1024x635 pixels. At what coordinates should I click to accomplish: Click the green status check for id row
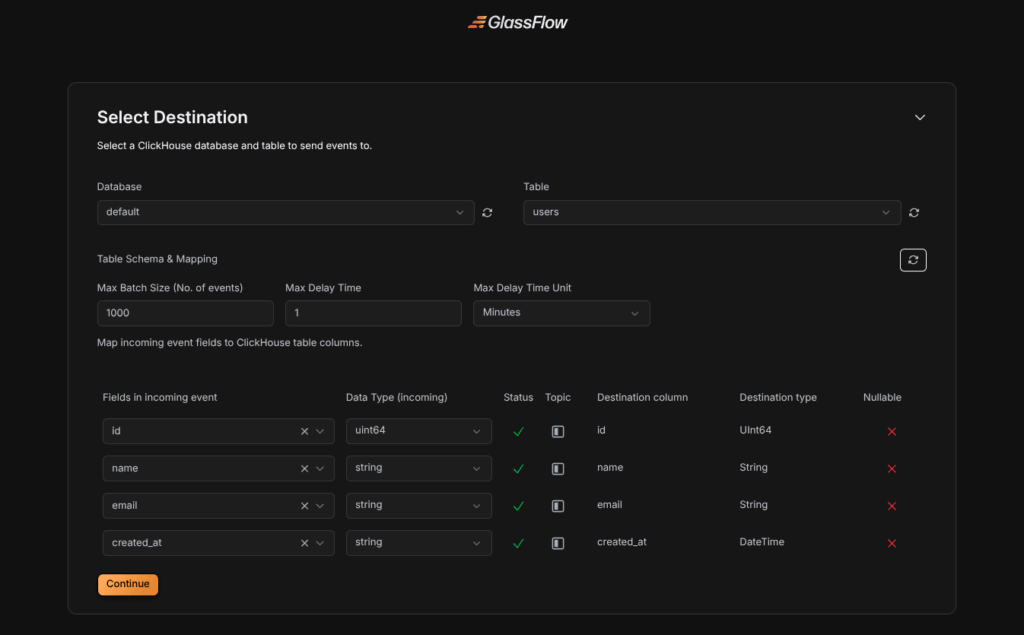pos(518,432)
